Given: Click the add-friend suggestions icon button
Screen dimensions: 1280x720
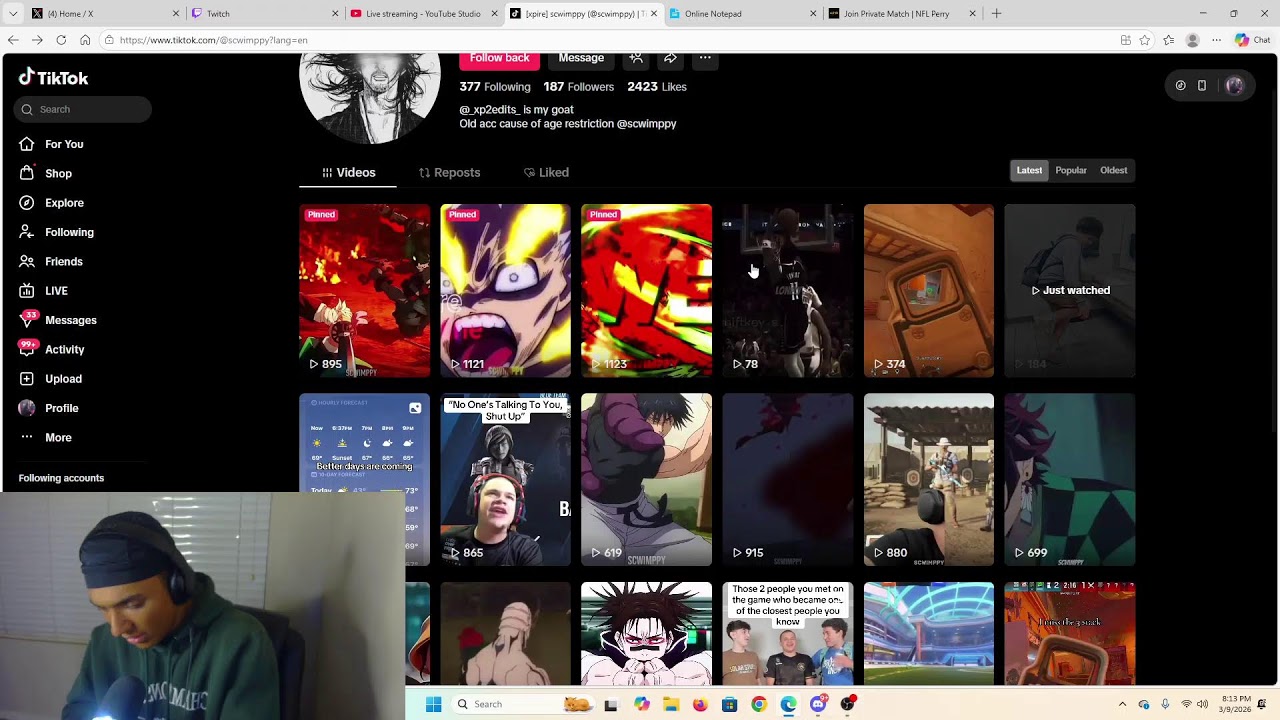Looking at the screenshot, I should coord(636,58).
